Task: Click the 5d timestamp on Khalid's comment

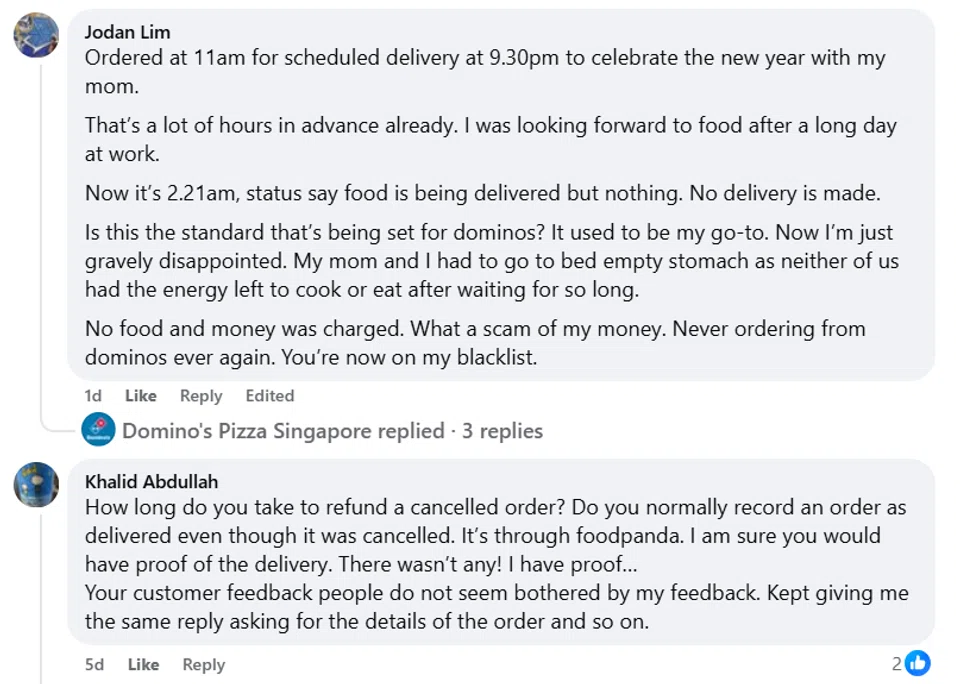Action: pyautogui.click(x=93, y=665)
